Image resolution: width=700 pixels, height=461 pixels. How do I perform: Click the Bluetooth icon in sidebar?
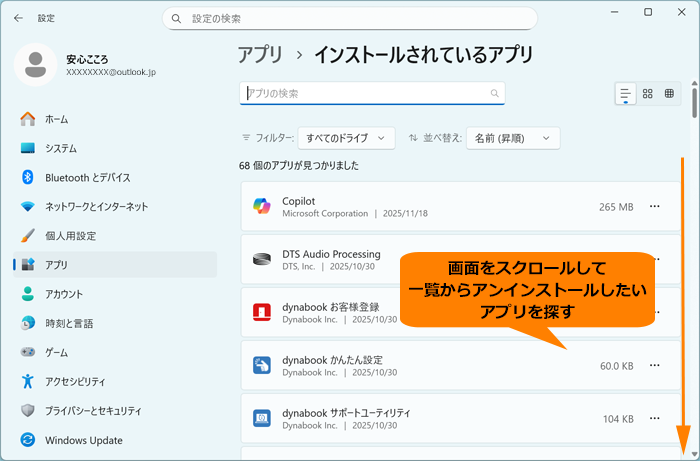coord(28,177)
